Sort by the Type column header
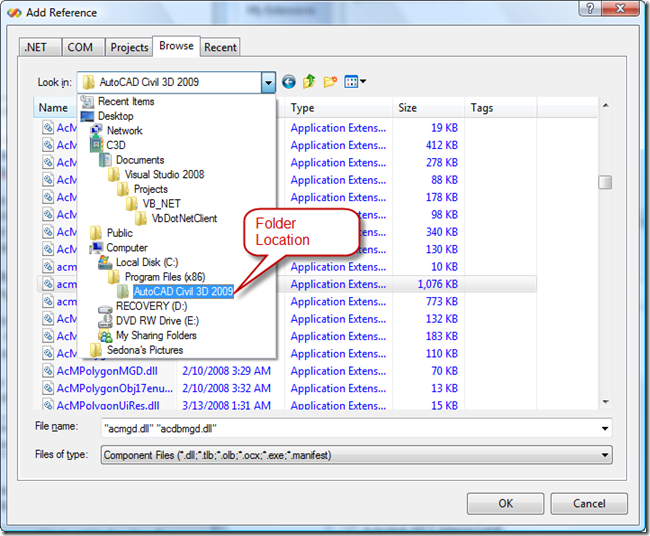 tap(338, 108)
